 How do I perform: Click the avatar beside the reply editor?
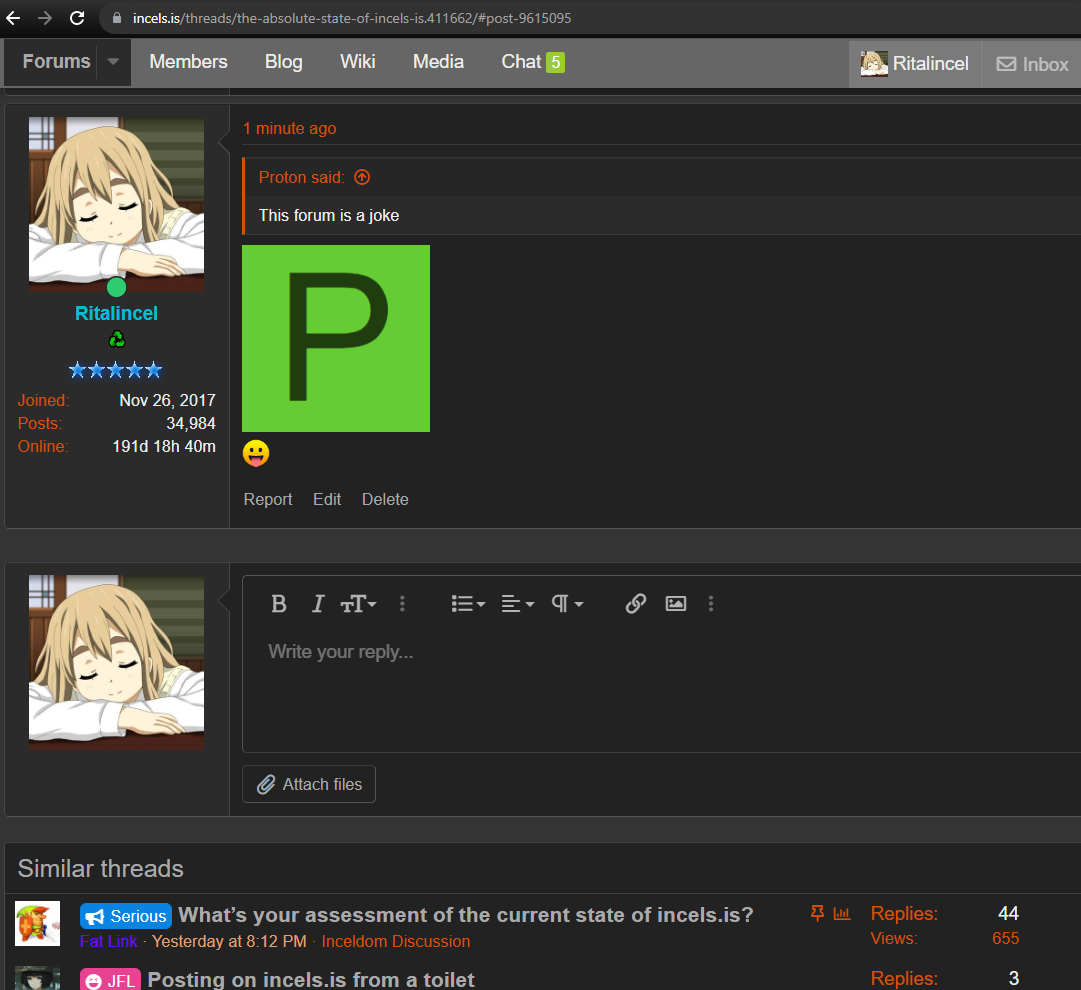(117, 663)
